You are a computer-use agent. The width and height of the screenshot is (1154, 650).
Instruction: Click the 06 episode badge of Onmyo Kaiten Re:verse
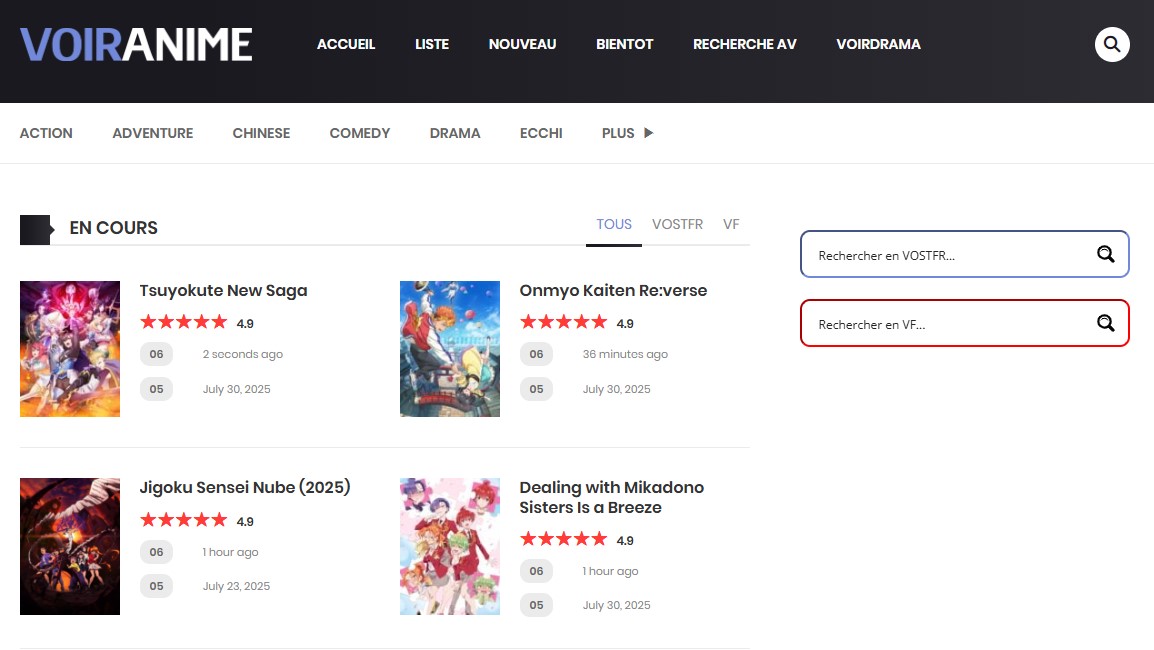pyautogui.click(x=537, y=354)
